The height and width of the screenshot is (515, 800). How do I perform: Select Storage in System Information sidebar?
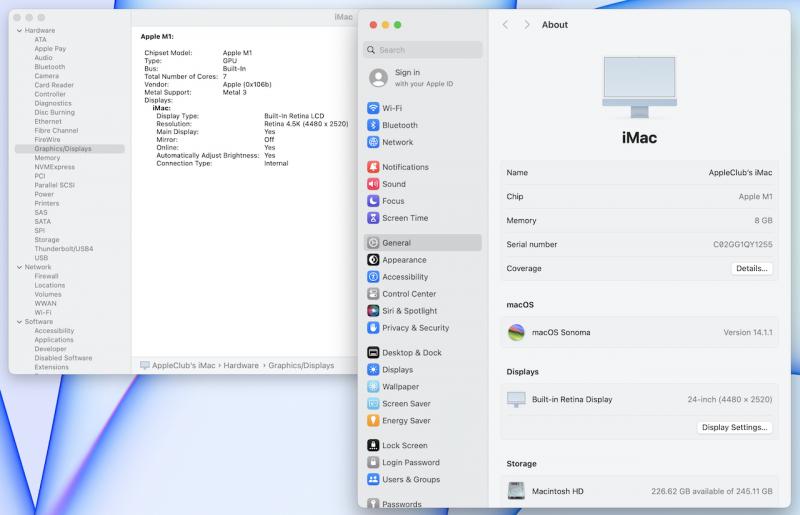point(47,239)
